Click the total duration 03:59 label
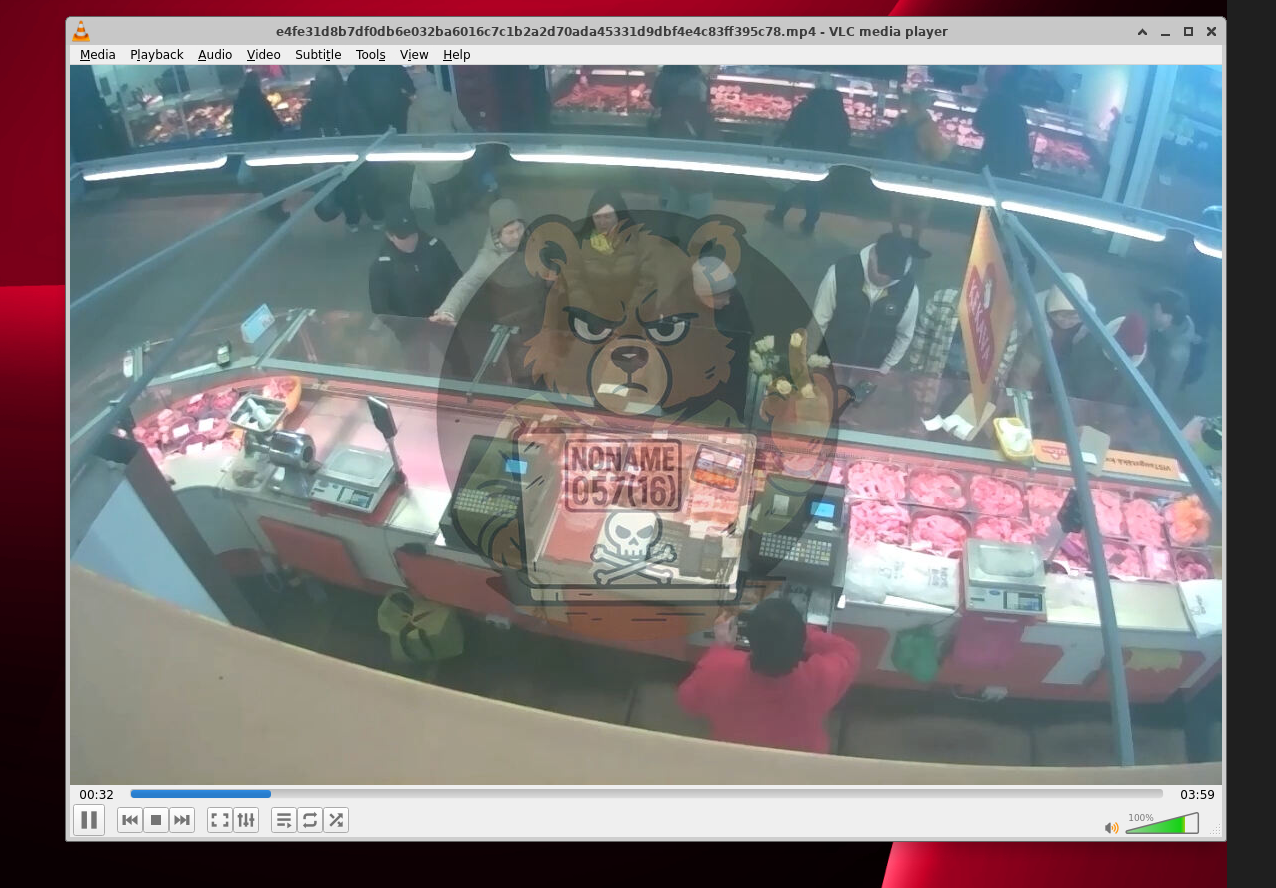Viewport: 1276px width, 888px height. (x=1197, y=795)
